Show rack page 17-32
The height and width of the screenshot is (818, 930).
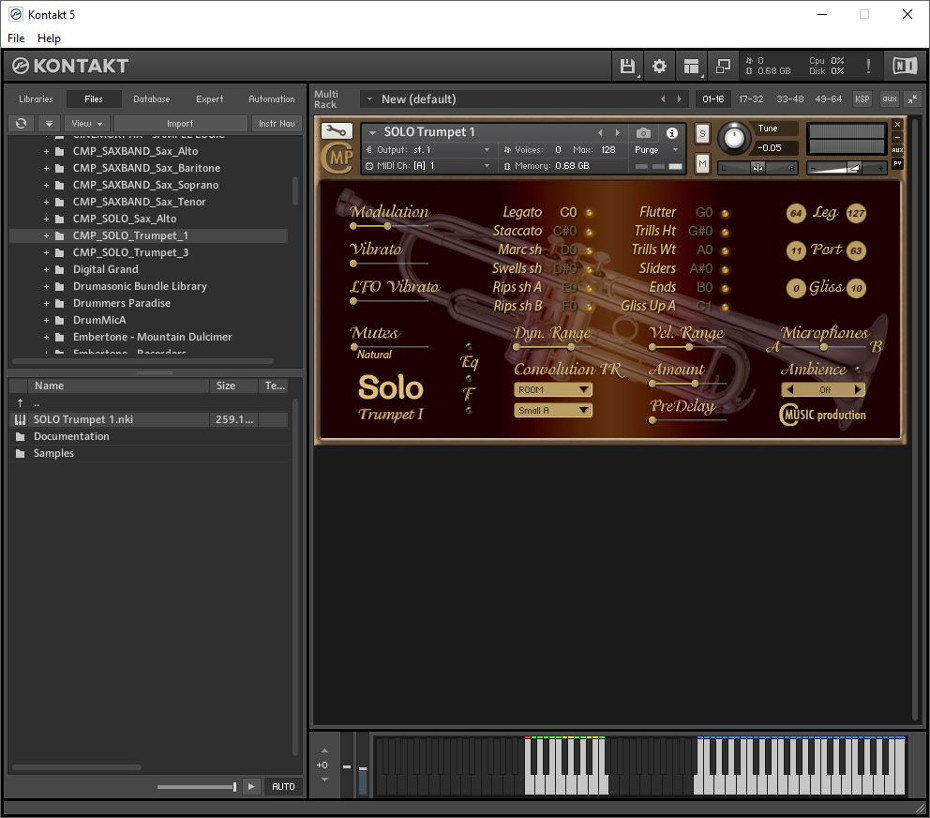[751, 99]
